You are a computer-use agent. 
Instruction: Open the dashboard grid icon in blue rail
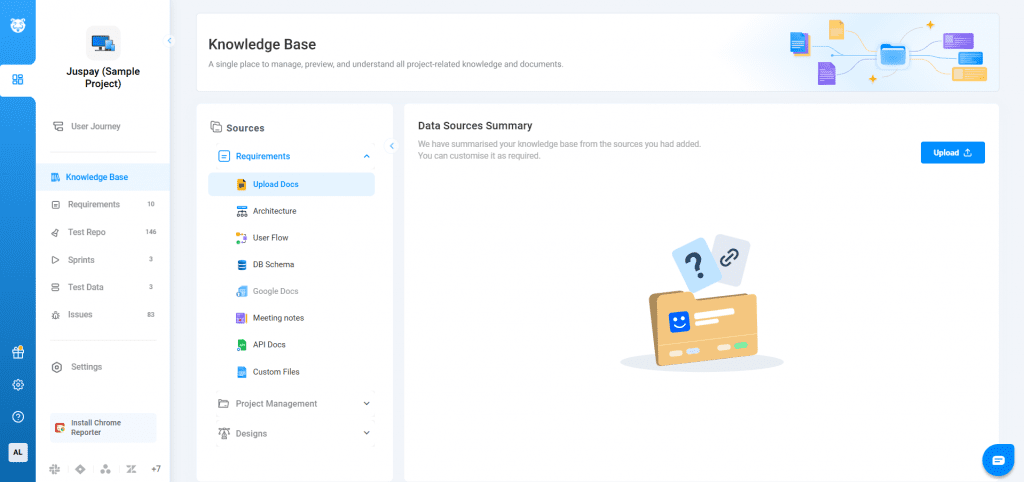click(x=18, y=79)
